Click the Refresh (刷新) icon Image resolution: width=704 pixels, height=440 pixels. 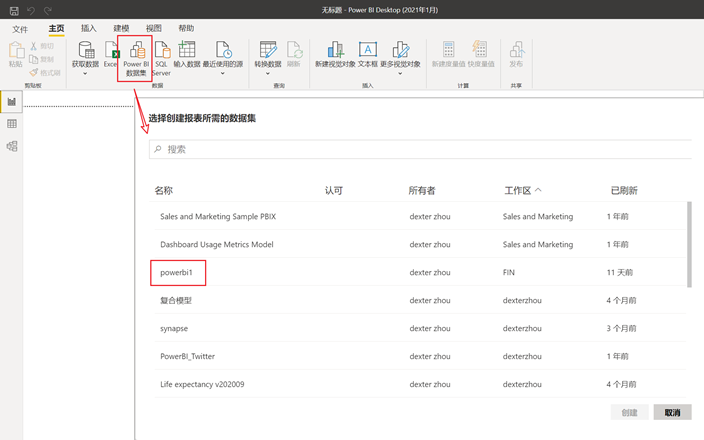tap(295, 49)
